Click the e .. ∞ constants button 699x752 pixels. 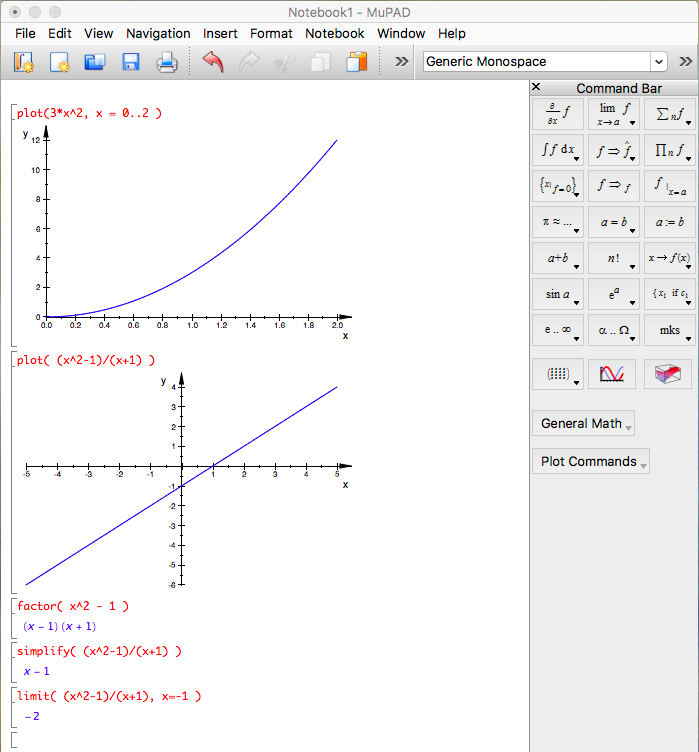point(557,330)
